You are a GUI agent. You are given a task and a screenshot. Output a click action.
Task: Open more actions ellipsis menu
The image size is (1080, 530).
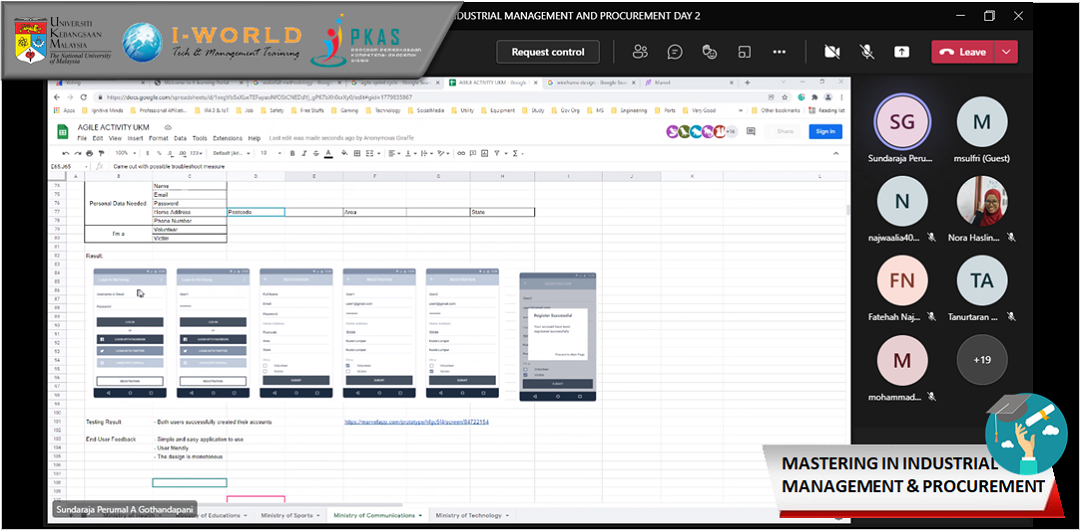pos(779,52)
